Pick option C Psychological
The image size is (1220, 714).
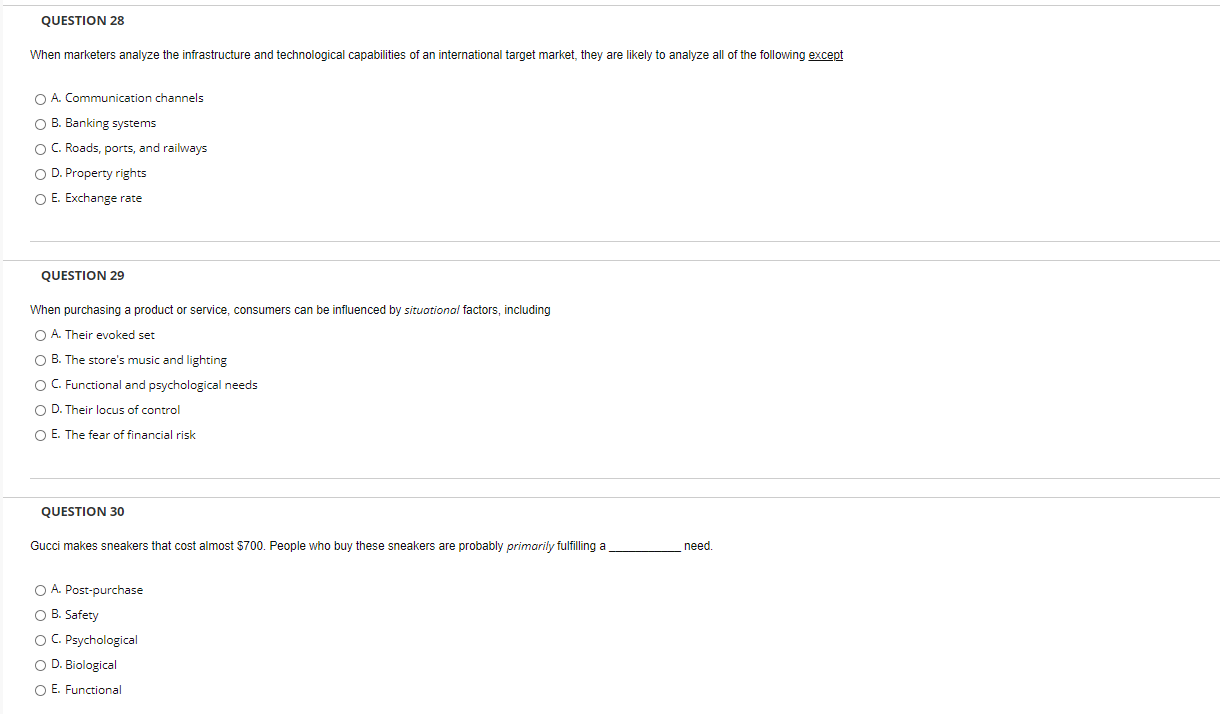[40, 640]
